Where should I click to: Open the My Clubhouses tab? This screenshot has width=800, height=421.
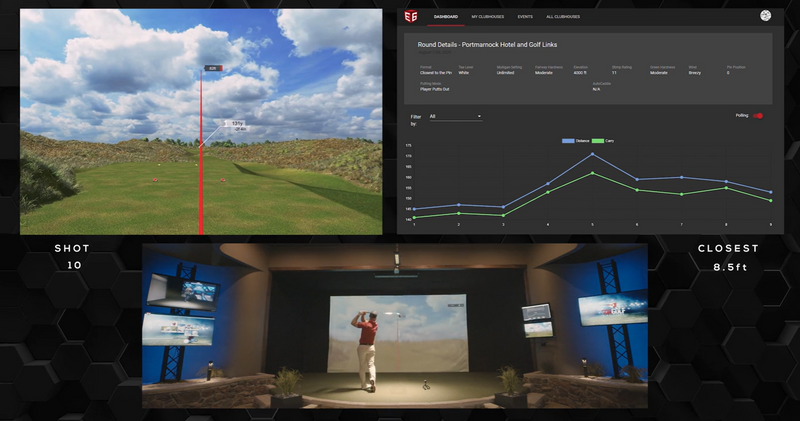pyautogui.click(x=490, y=17)
